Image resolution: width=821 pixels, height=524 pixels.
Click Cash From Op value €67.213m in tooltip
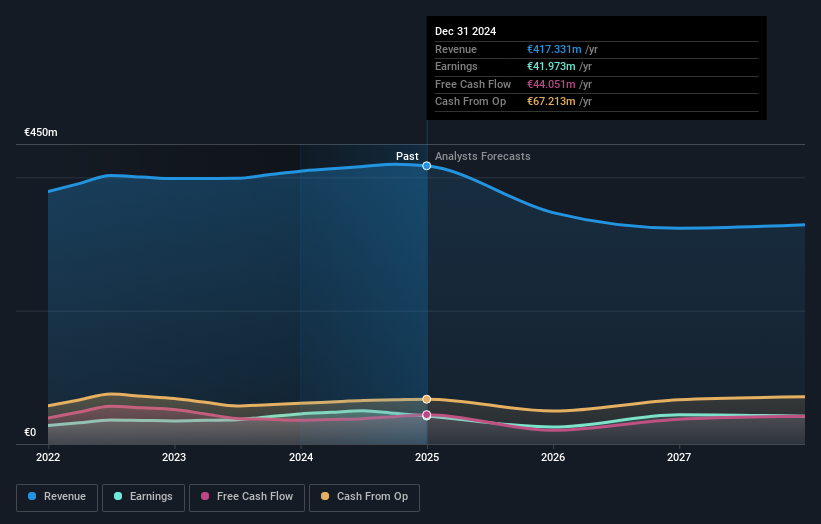point(551,102)
